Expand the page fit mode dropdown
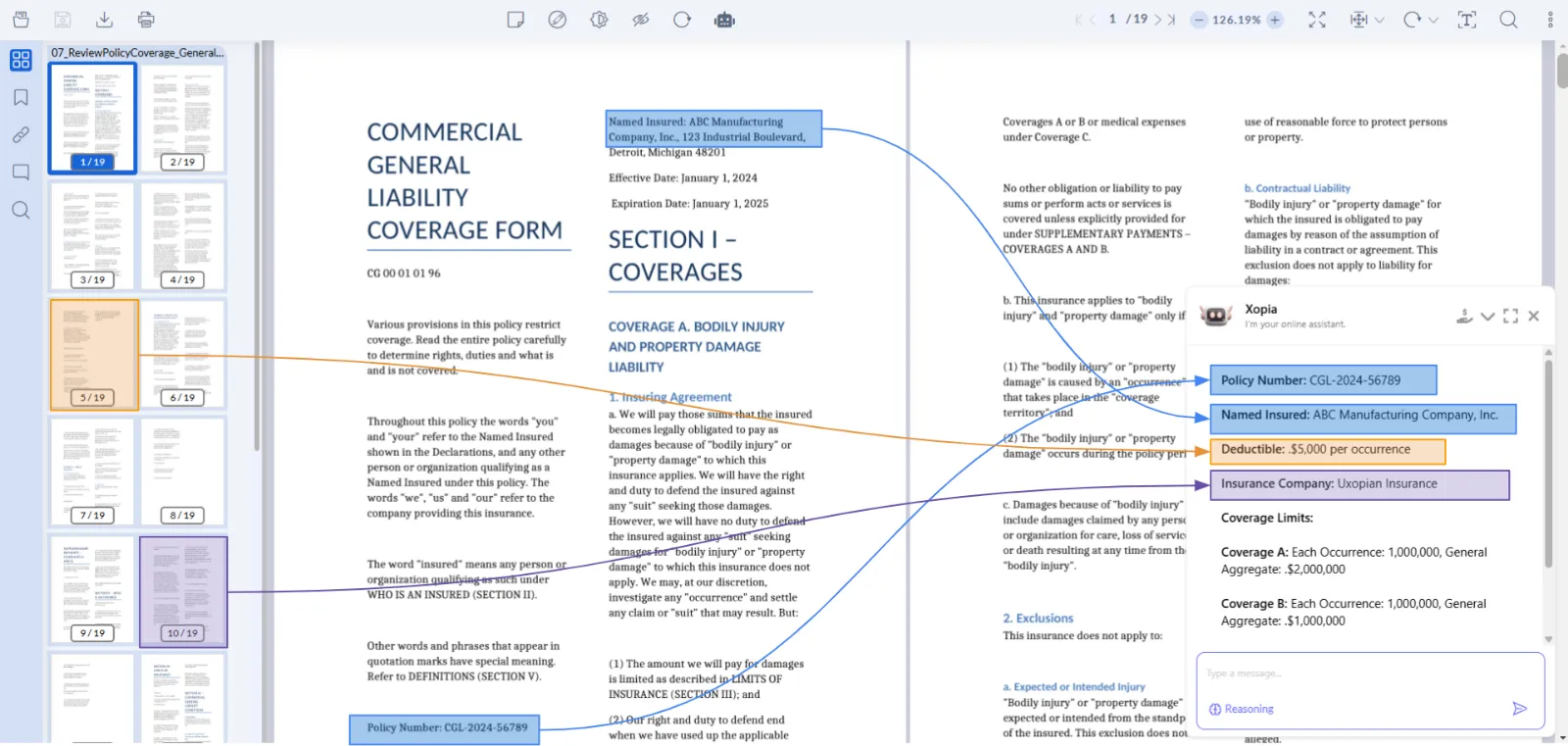 click(1380, 20)
